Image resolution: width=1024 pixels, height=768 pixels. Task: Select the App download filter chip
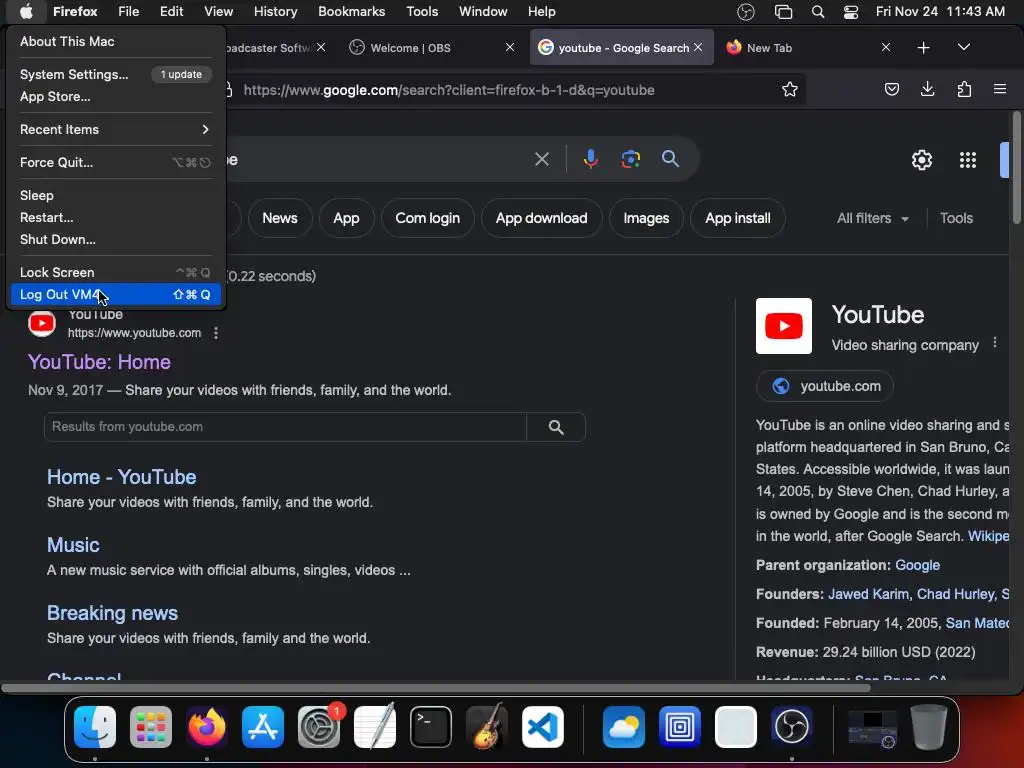[x=541, y=218]
